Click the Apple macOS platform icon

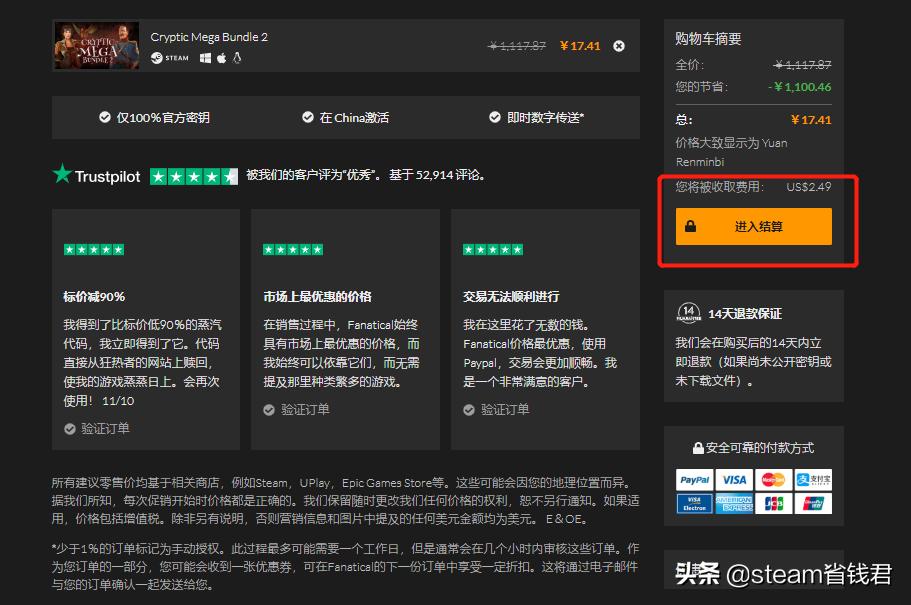(222, 58)
